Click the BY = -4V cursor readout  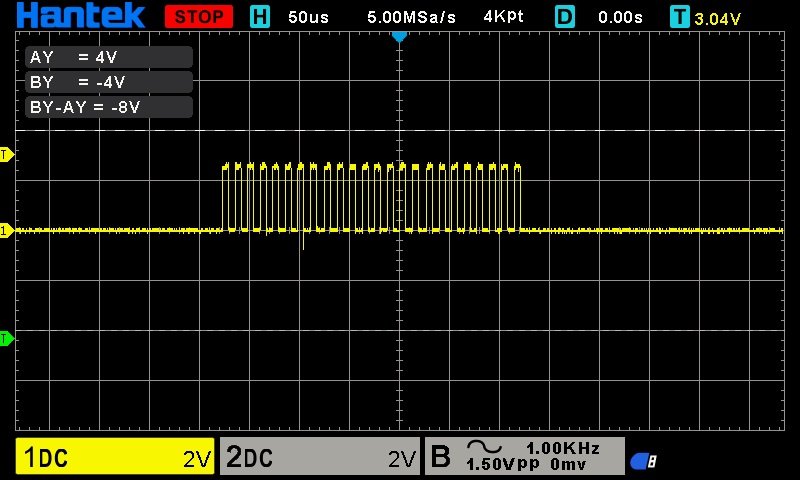109,82
